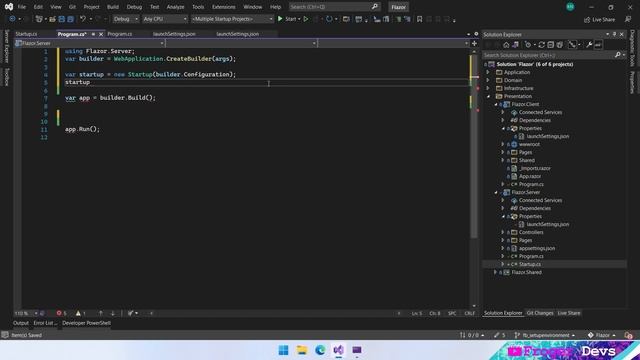This screenshot has width=640, height=360.
Task: Click the Feedback icon beside Live Share
Action: (x=628, y=19)
